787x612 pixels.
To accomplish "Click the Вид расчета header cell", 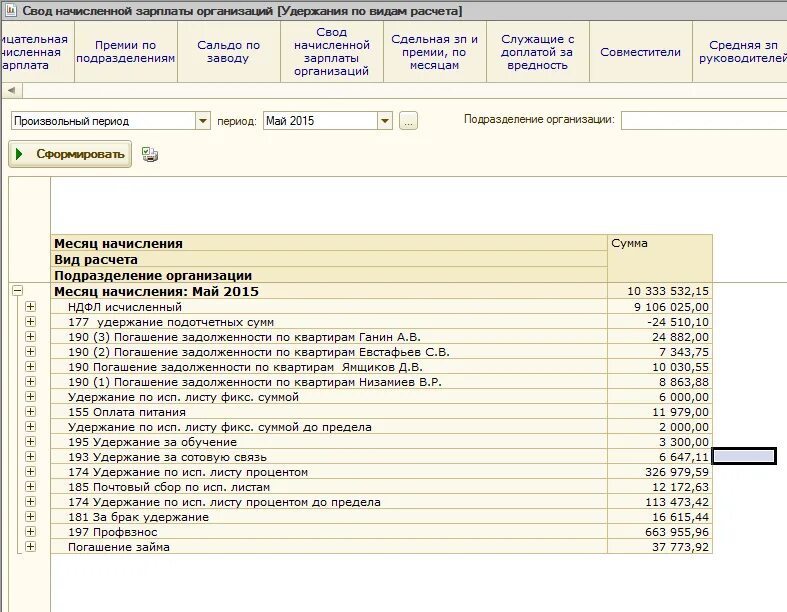I will pyautogui.click(x=329, y=260).
